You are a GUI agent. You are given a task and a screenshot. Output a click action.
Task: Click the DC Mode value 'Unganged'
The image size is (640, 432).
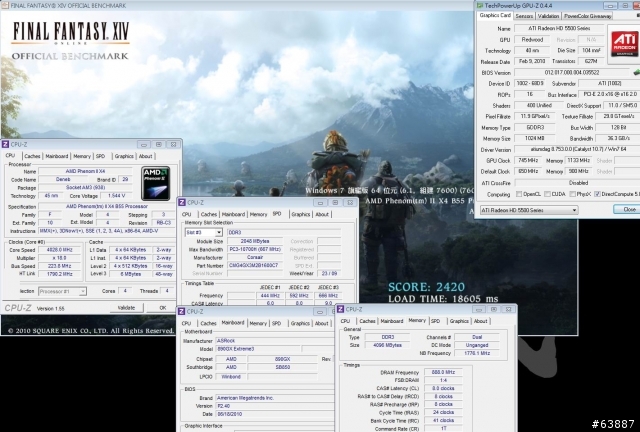coord(477,345)
